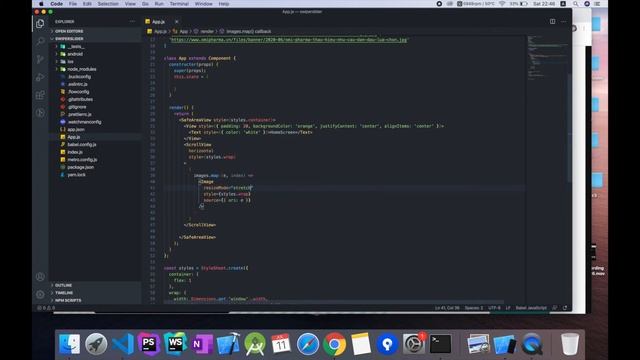Open the Run menu
The height and width of the screenshot is (360, 640).
[x=159, y=4]
